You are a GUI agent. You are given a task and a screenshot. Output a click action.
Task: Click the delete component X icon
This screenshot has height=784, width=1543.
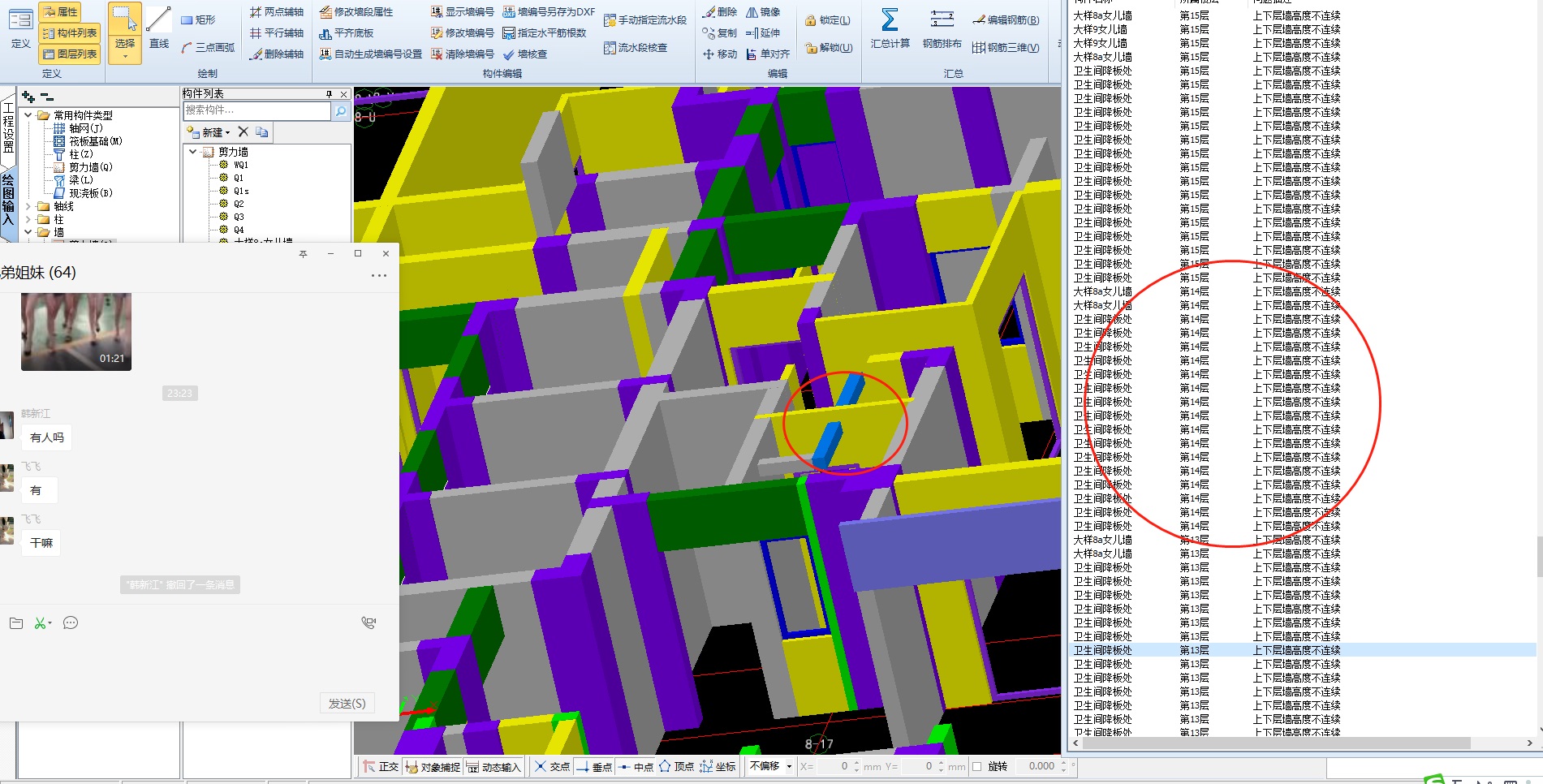pyautogui.click(x=243, y=131)
